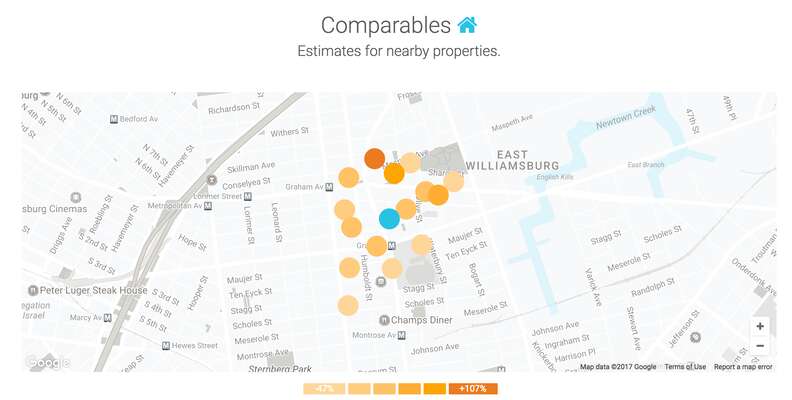Click the Marcy Av subway station icon
792x400 pixels.
[x=107, y=318]
